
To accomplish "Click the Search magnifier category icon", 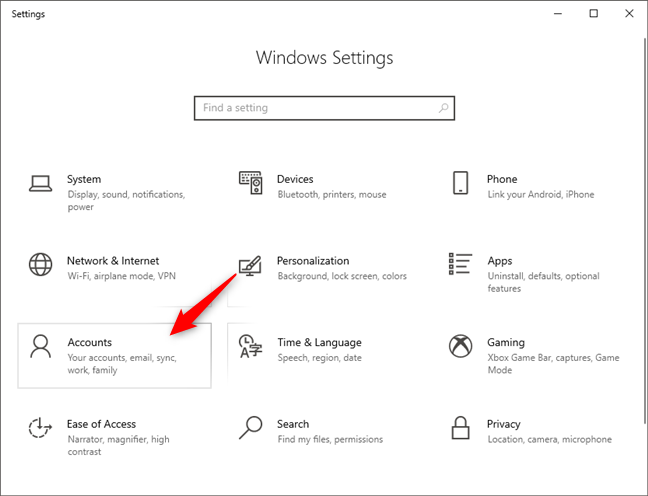I will point(250,427).
